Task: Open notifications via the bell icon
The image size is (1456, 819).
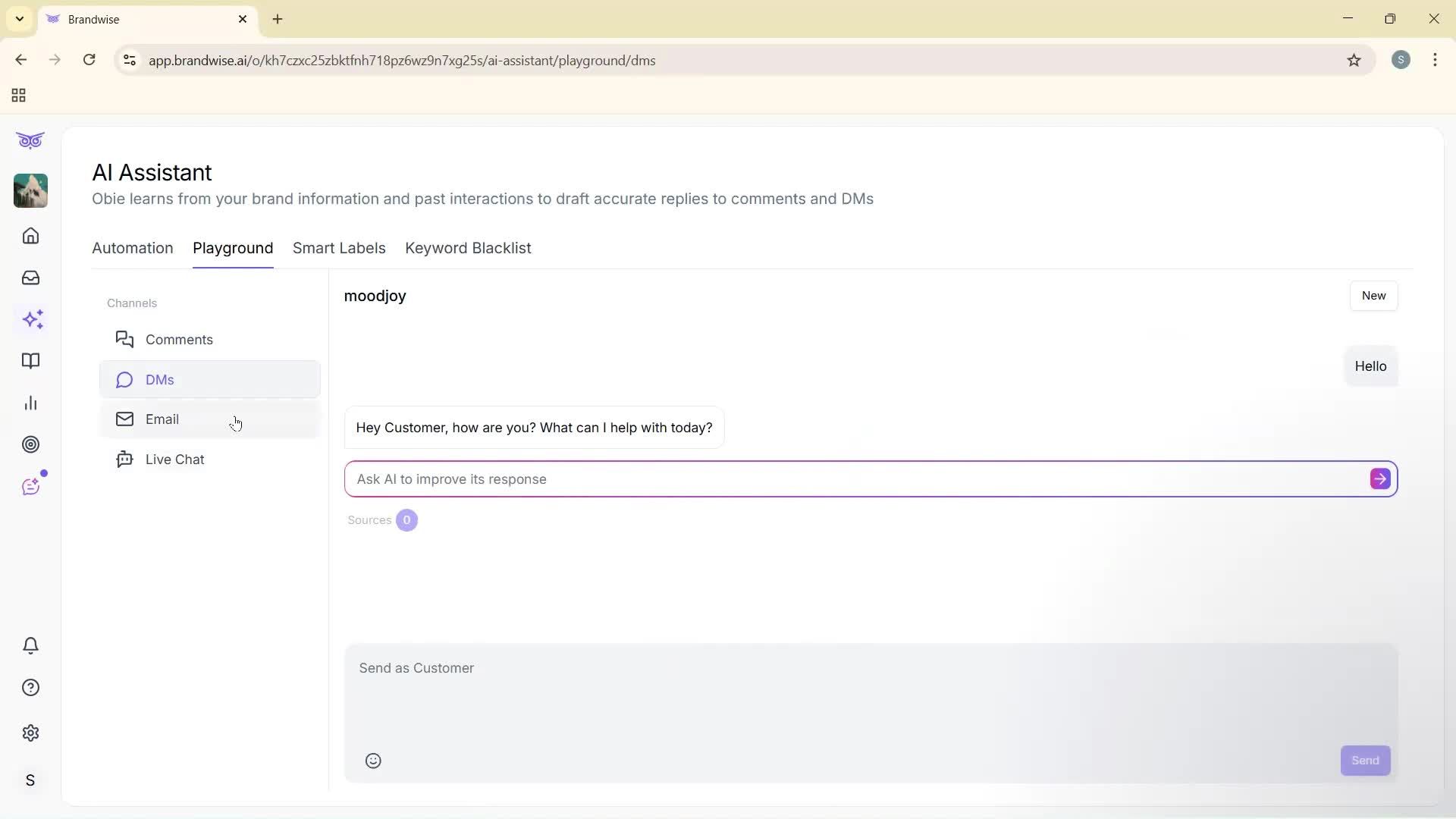Action: tap(30, 645)
